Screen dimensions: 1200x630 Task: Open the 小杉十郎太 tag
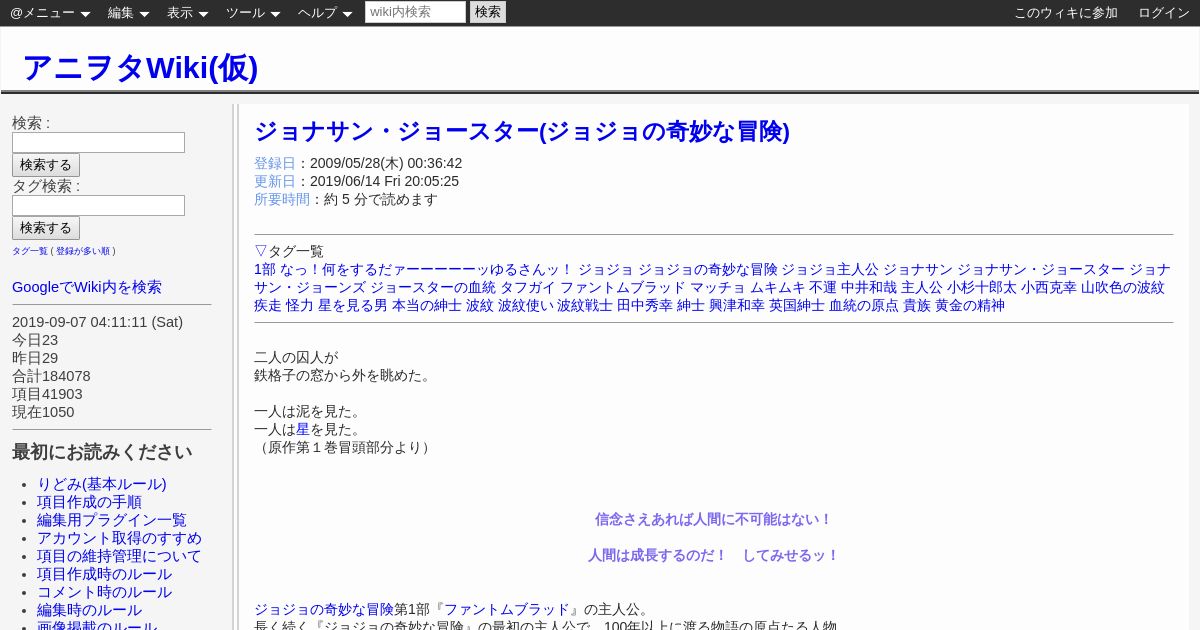click(x=982, y=287)
